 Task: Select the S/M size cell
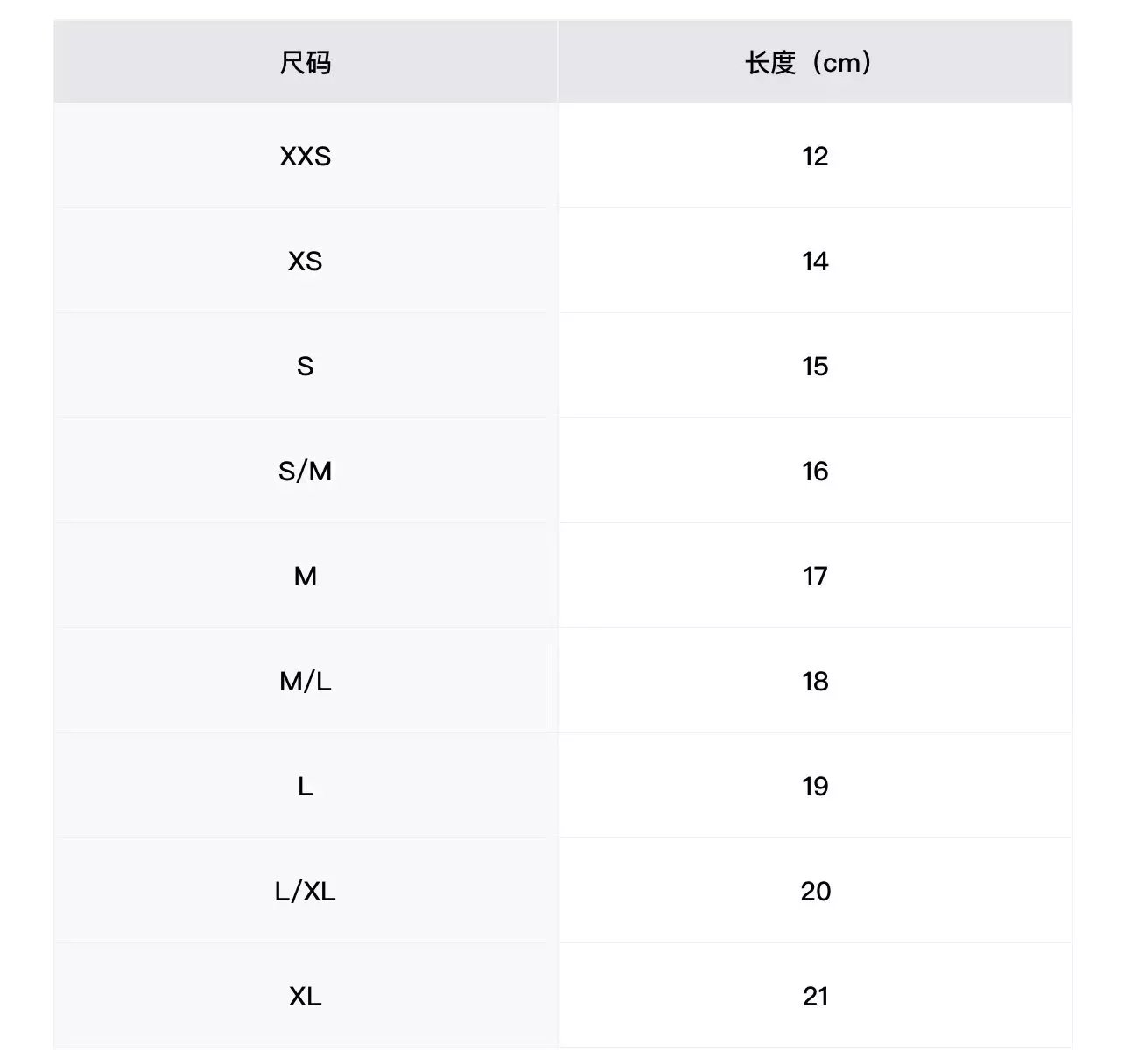coord(306,471)
